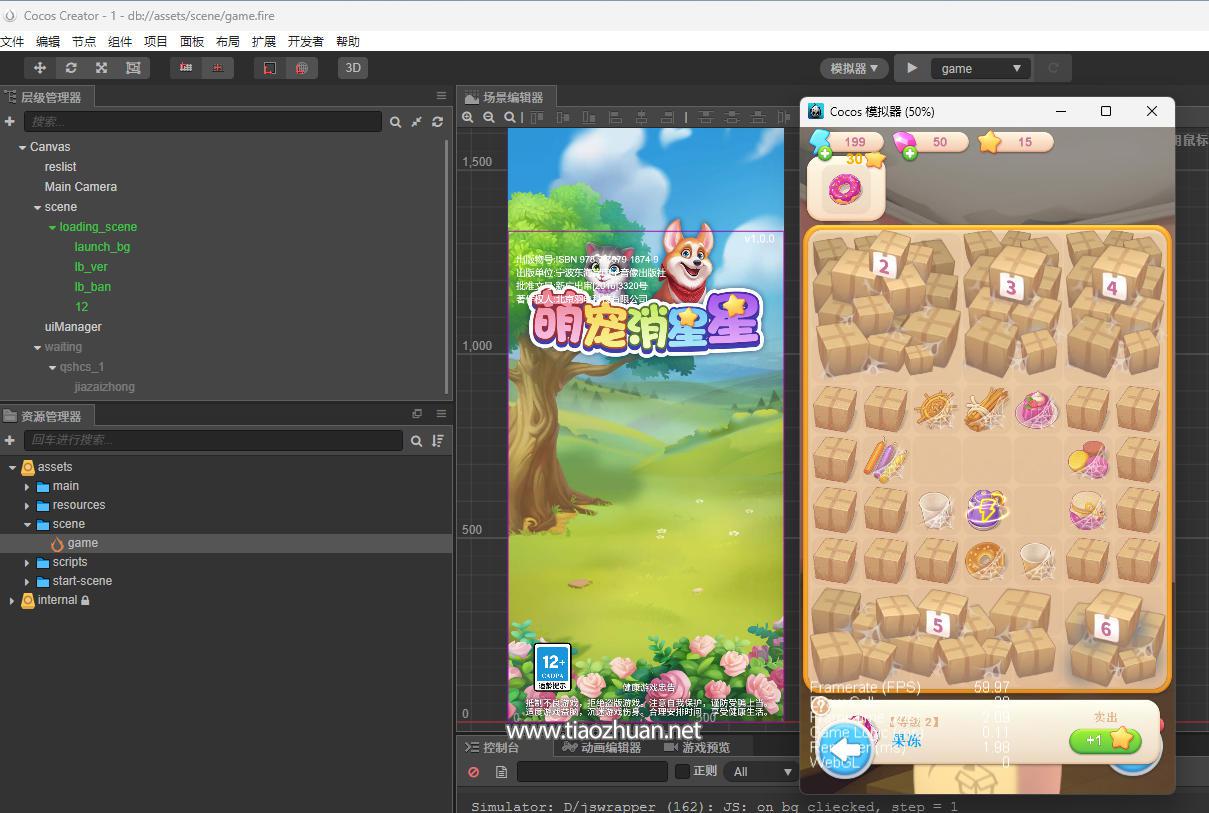The height and width of the screenshot is (813, 1209).
Task: Collapse the assets root folder
Action: [x=12, y=467]
